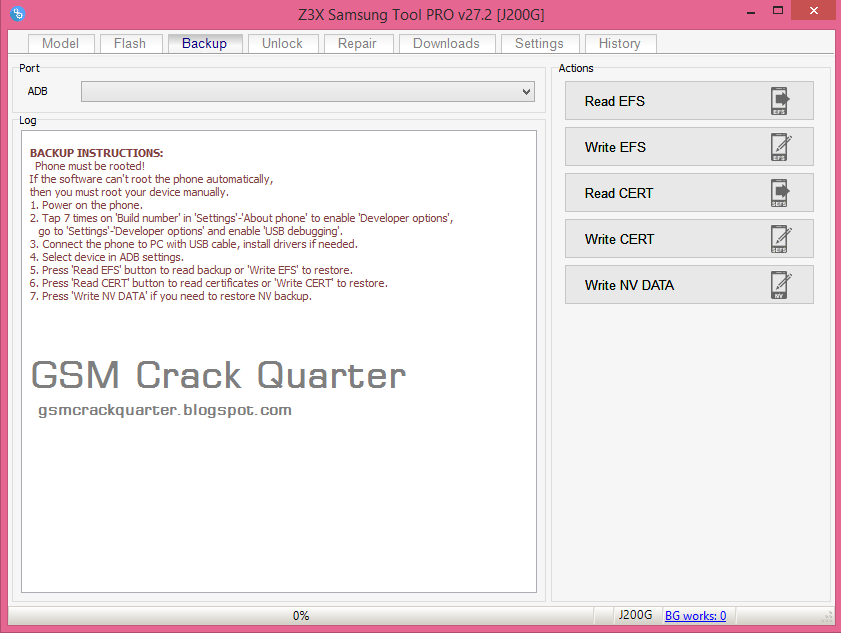Click log line '1. Power on the phone.'
This screenshot has width=841, height=633.
click(x=86, y=205)
